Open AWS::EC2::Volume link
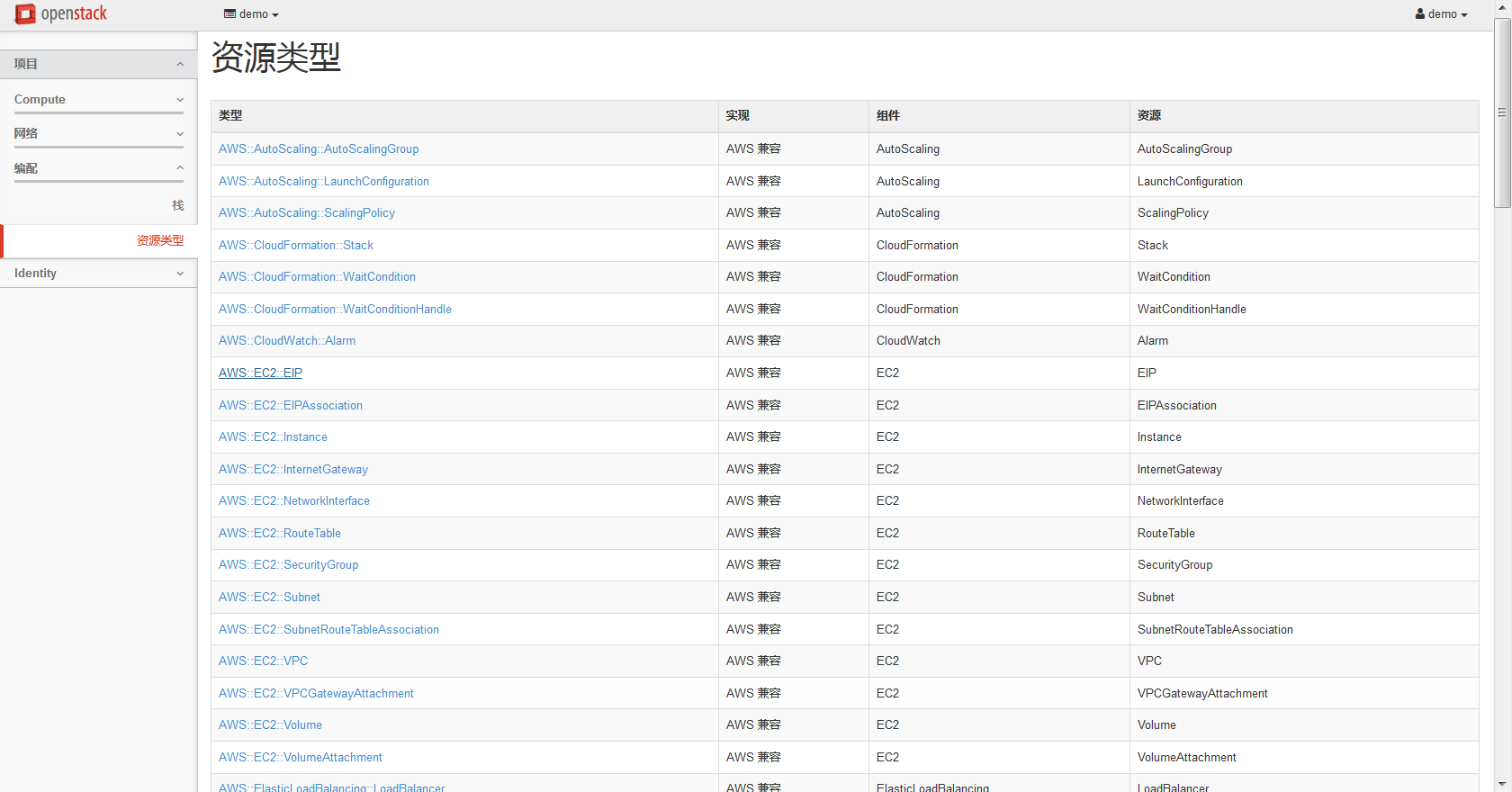This screenshot has width=1512, height=792. click(270, 724)
